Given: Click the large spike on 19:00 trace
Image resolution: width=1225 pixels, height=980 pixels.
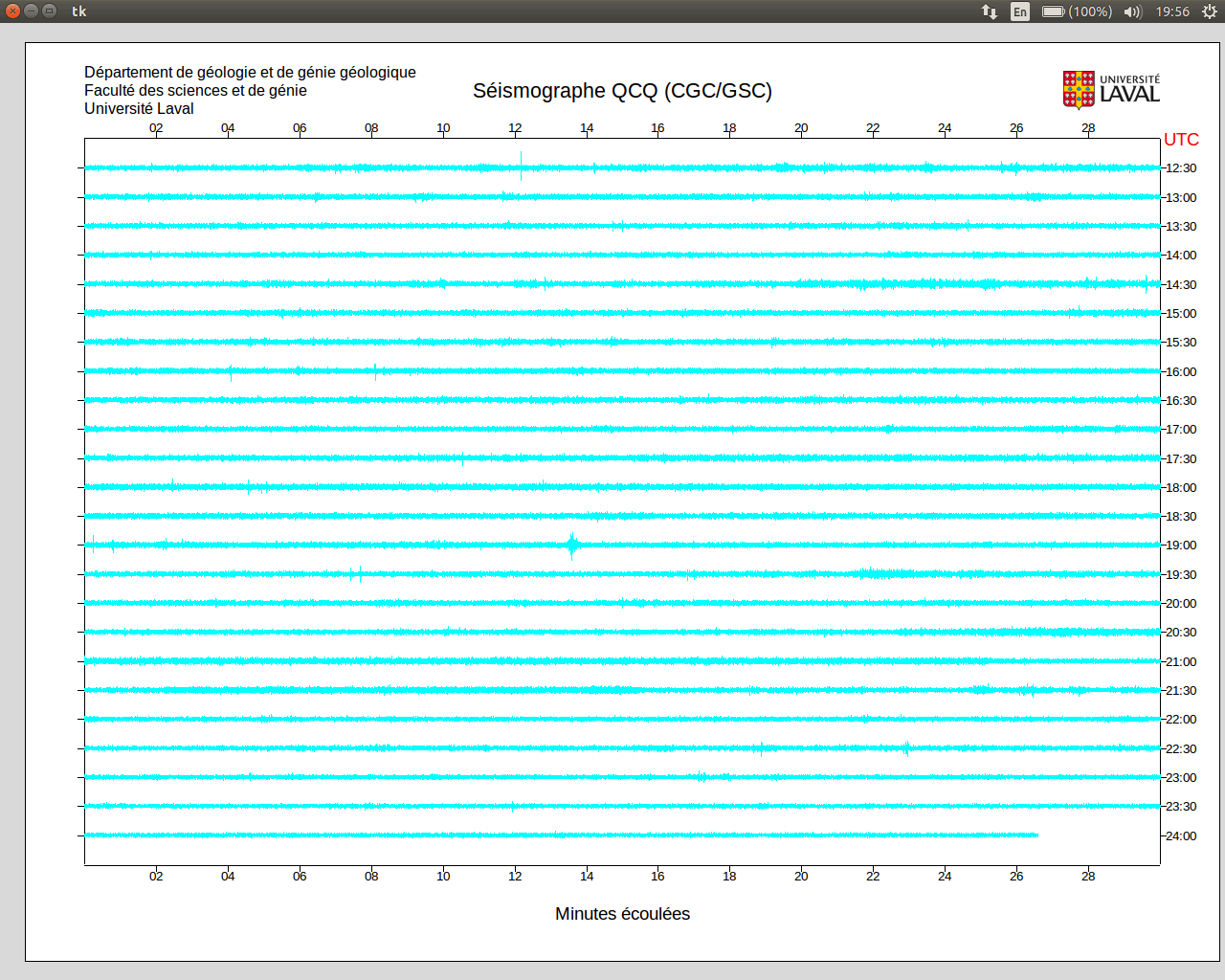Looking at the screenshot, I should (x=572, y=545).
